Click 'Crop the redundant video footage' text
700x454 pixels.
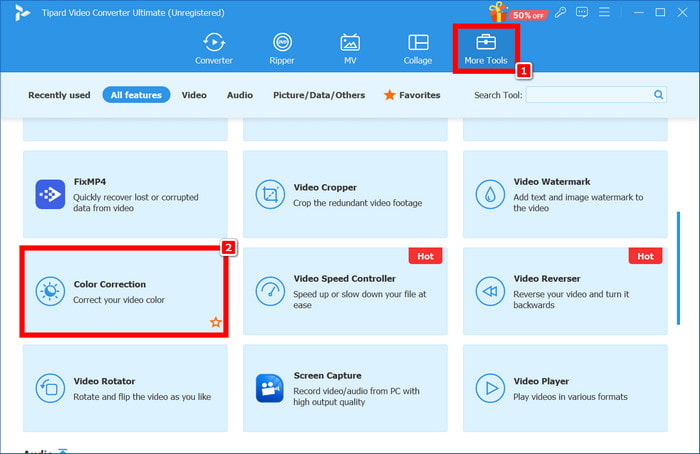click(358, 203)
